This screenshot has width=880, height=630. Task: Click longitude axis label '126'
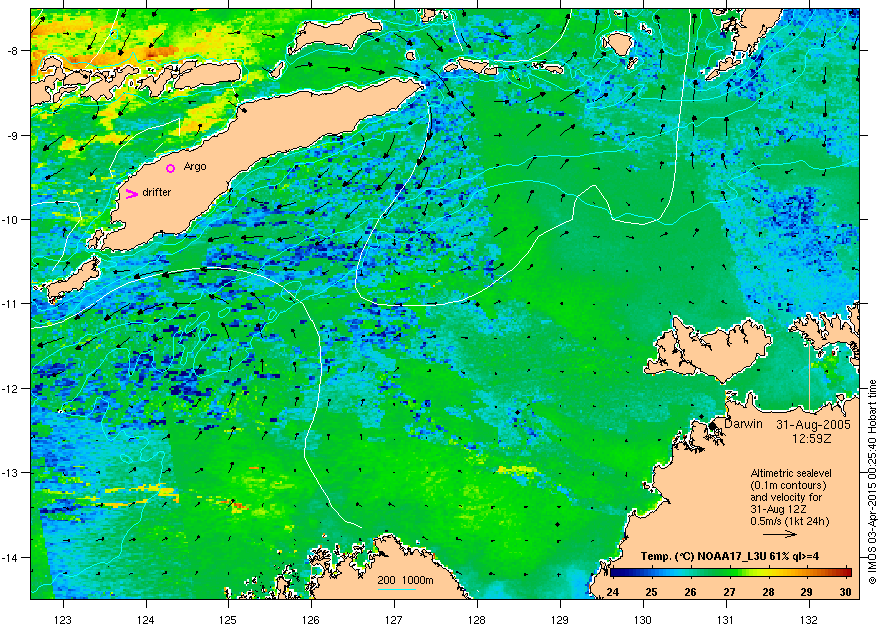pyautogui.click(x=311, y=620)
